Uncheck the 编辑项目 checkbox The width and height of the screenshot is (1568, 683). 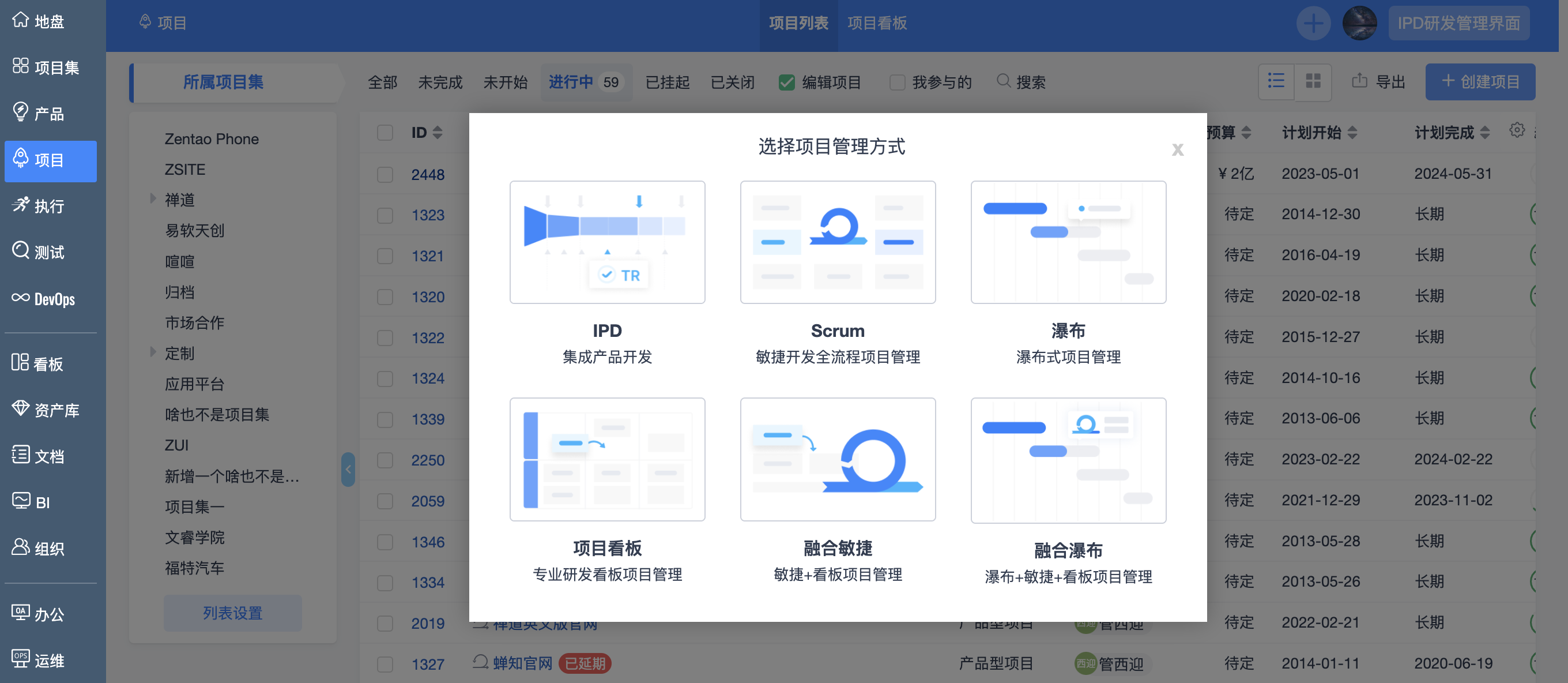tap(786, 82)
